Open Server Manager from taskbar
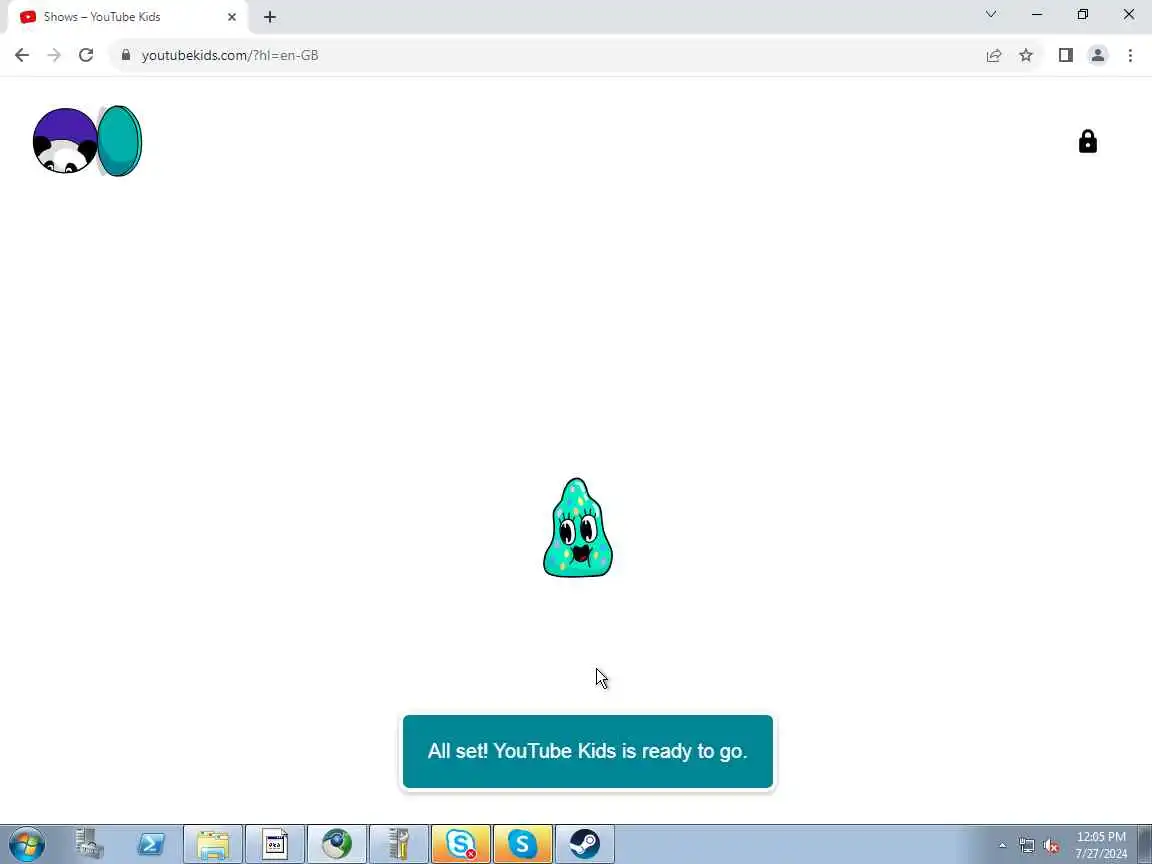This screenshot has height=864, width=1152. pos(89,844)
